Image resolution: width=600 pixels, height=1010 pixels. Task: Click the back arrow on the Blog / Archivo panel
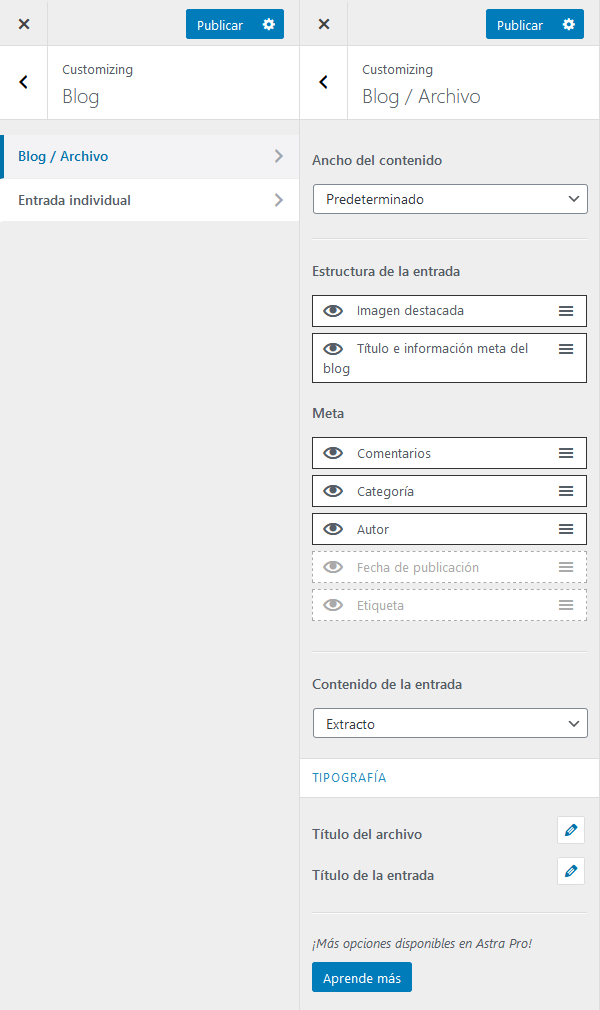click(x=323, y=82)
